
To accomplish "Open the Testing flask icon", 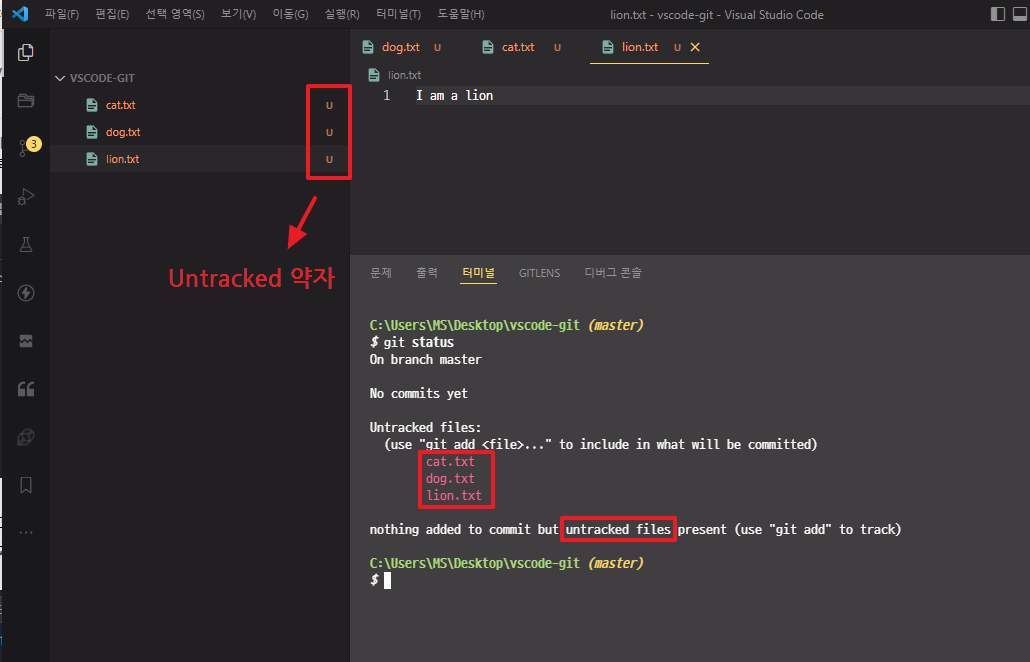I will pyautogui.click(x=26, y=244).
